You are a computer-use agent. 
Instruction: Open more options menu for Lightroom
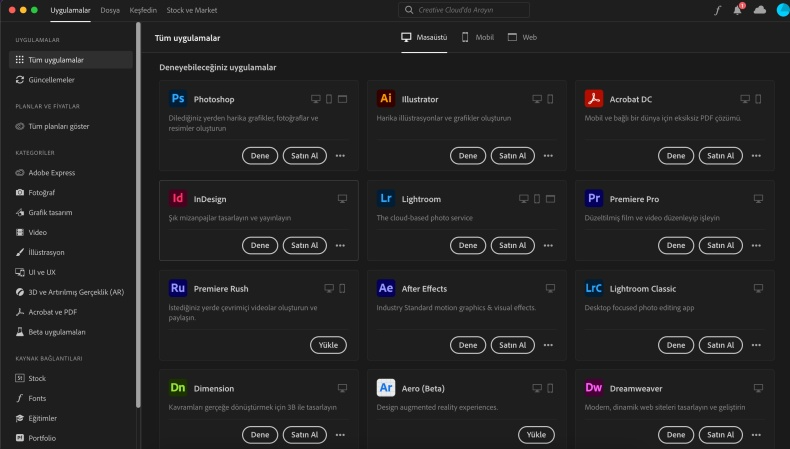pyautogui.click(x=548, y=245)
